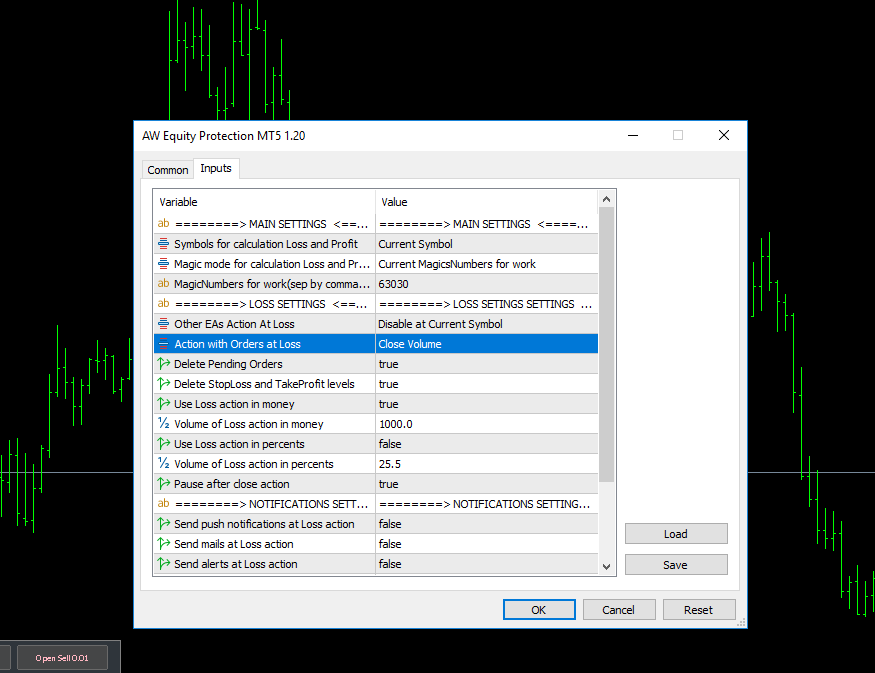Screen dimensions: 875x673
Task: Click the scrollbar down arrow
Action: tap(607, 566)
